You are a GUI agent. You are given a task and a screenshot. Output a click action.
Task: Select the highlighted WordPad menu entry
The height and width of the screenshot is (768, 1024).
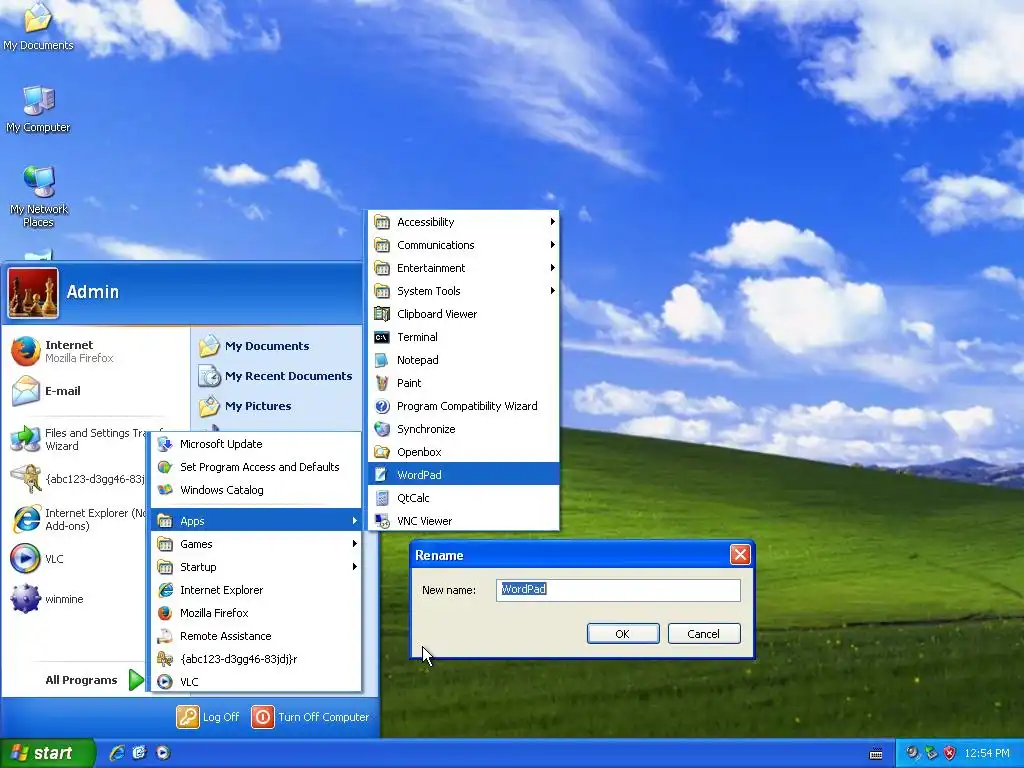pyautogui.click(x=464, y=475)
